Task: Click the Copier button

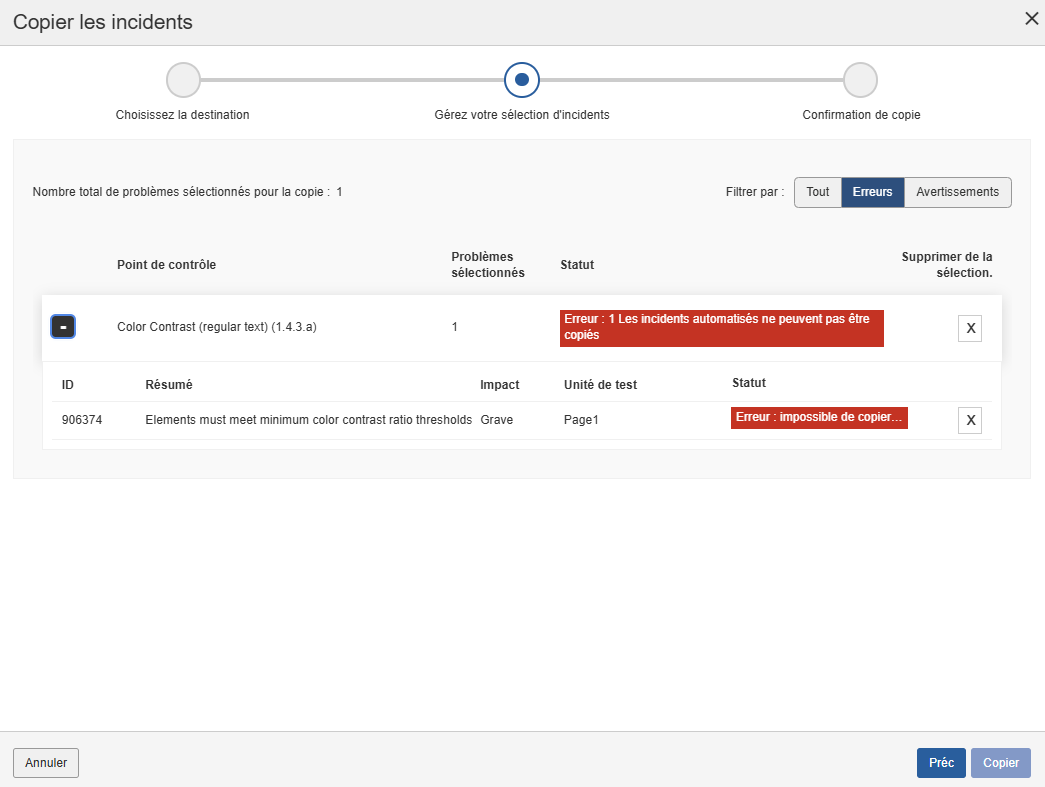Action: [1000, 763]
